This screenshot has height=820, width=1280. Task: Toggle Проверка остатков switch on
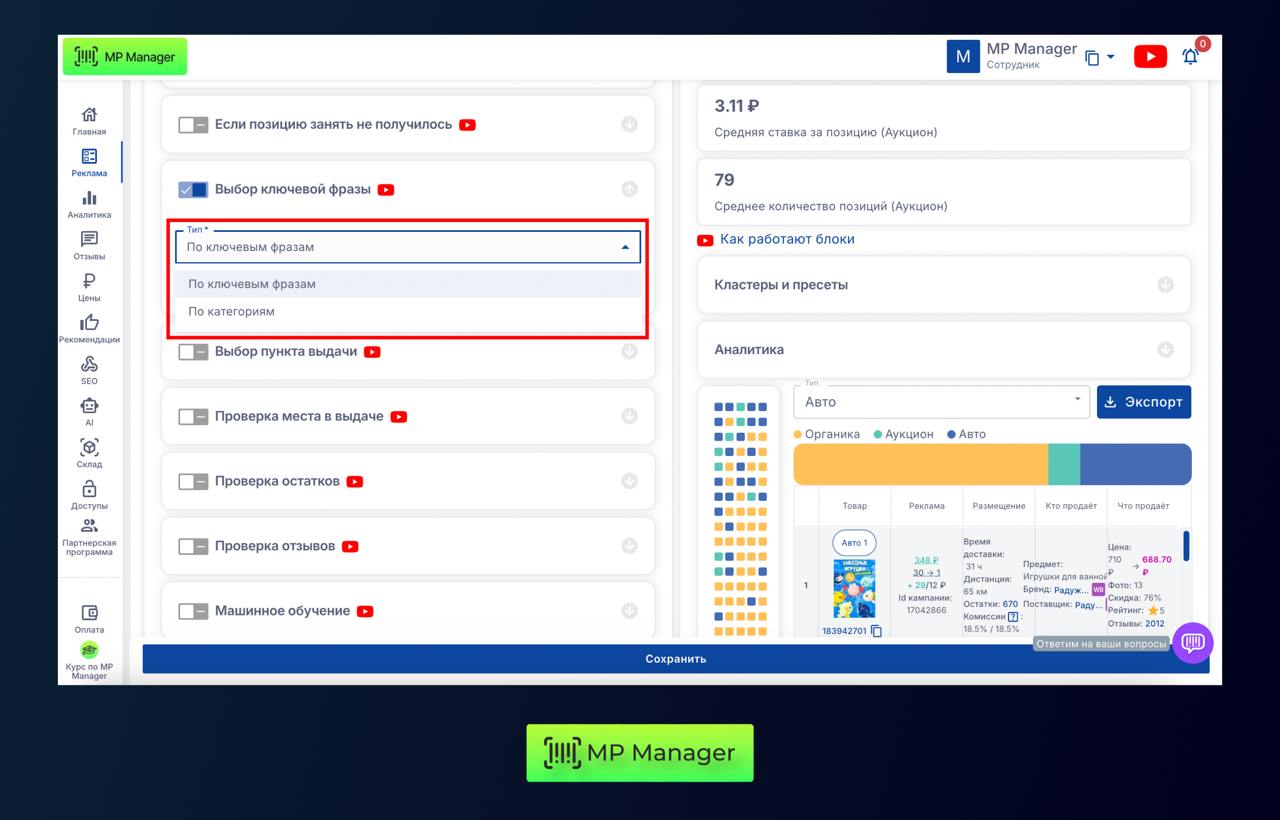click(193, 481)
